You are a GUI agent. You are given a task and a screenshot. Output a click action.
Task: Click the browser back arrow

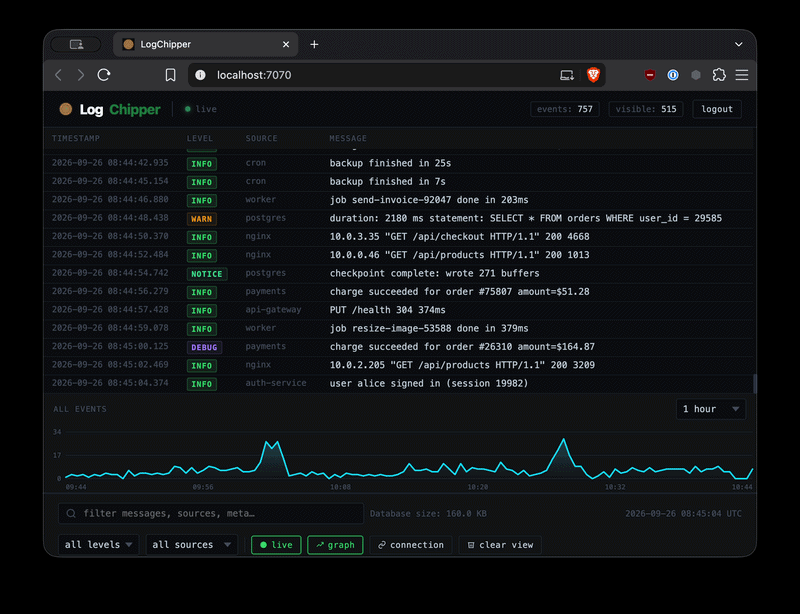pyautogui.click(x=58, y=75)
